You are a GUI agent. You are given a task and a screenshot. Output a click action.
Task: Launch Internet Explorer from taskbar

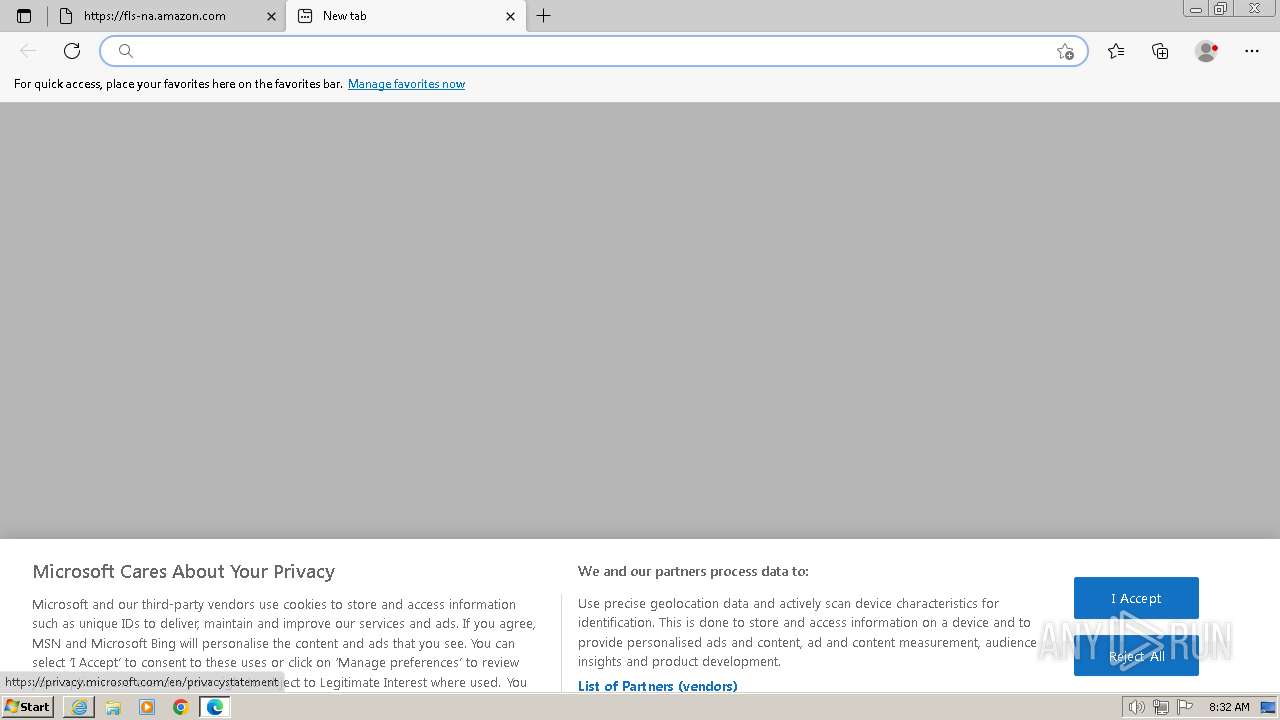tap(79, 707)
